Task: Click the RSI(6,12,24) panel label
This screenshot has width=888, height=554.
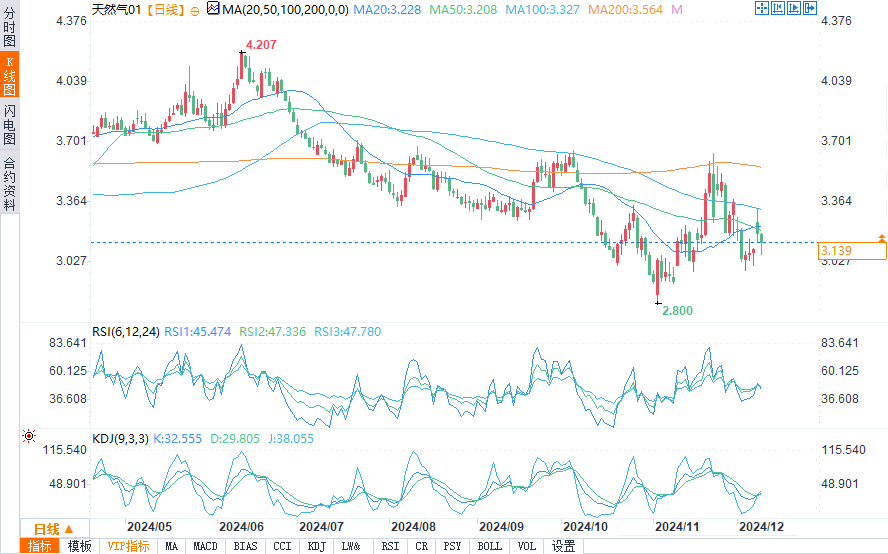Action: [126, 332]
